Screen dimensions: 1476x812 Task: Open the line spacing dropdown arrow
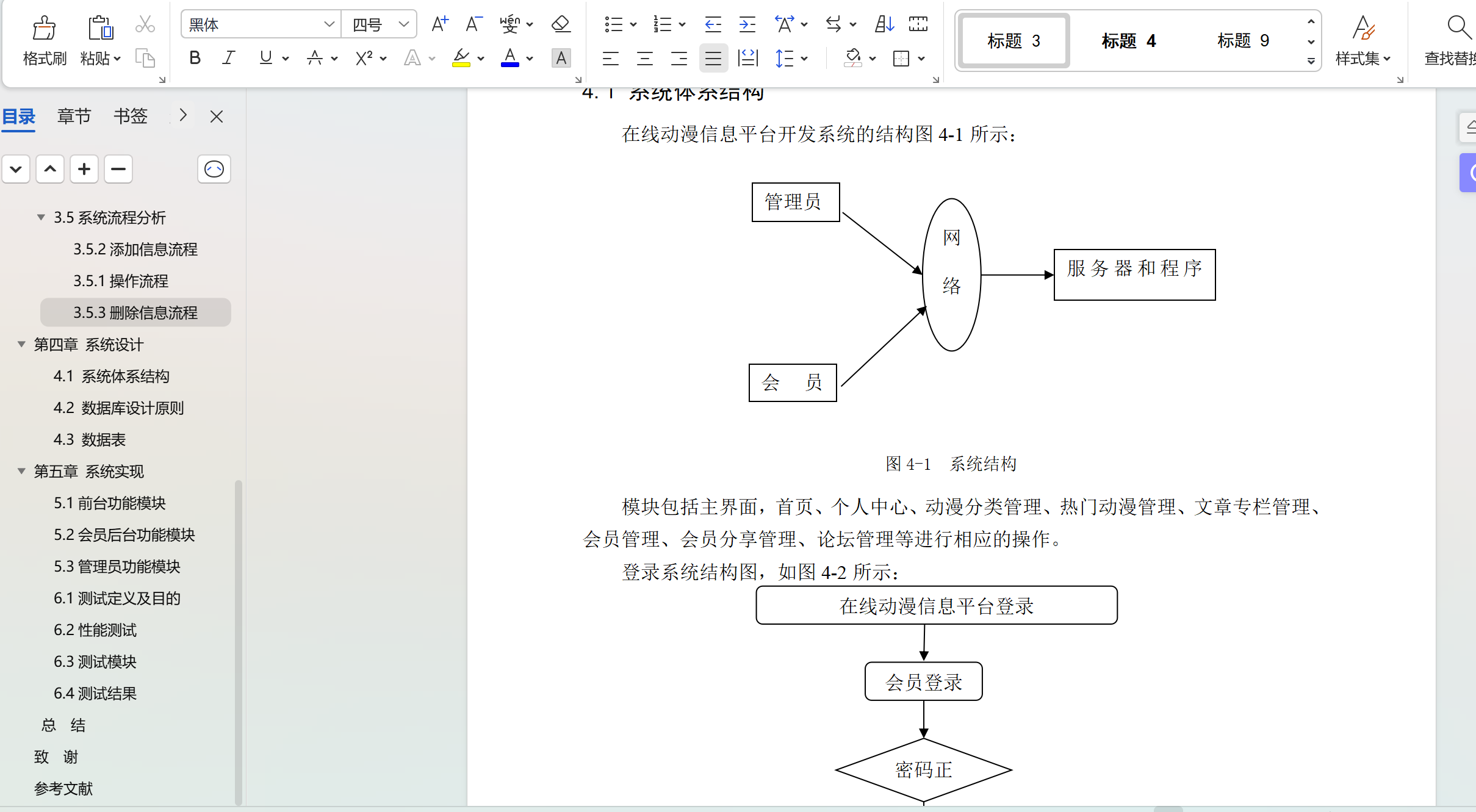click(x=804, y=59)
